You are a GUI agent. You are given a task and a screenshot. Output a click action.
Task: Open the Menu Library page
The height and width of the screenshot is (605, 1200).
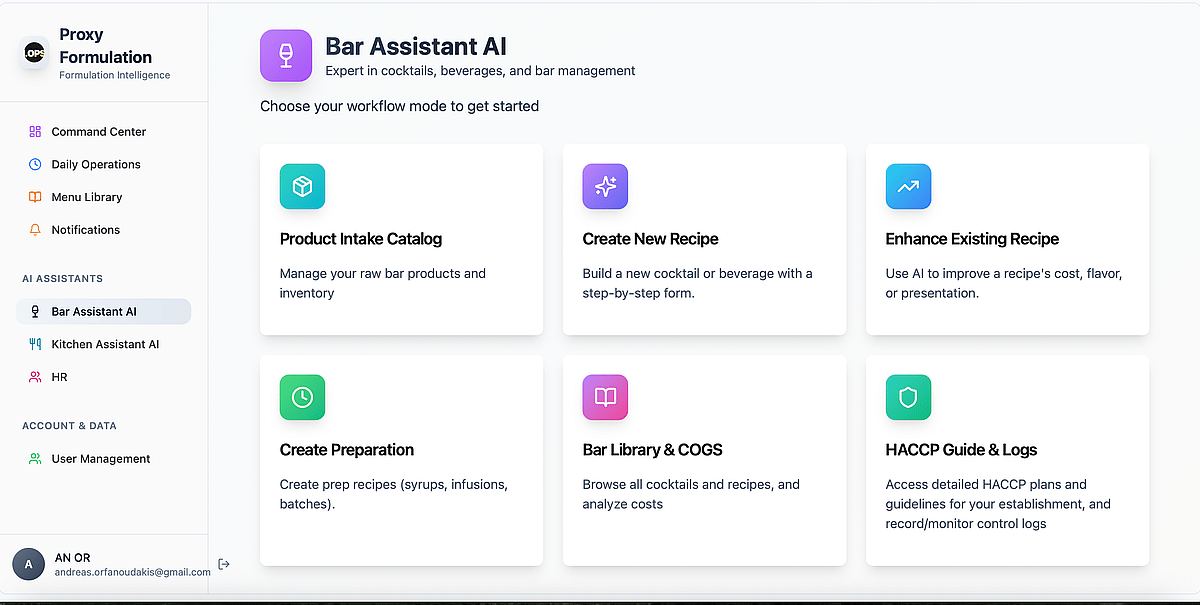point(86,197)
